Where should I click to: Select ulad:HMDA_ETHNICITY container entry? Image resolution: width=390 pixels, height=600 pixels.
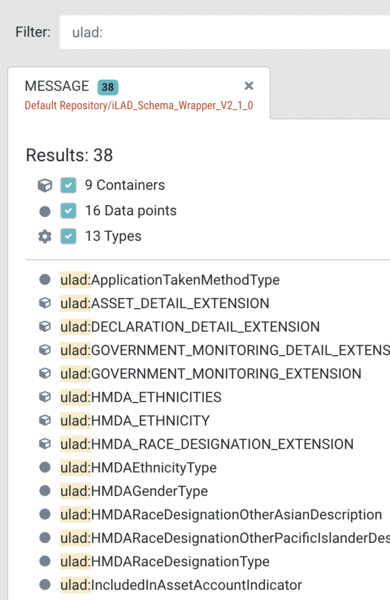pos(135,421)
